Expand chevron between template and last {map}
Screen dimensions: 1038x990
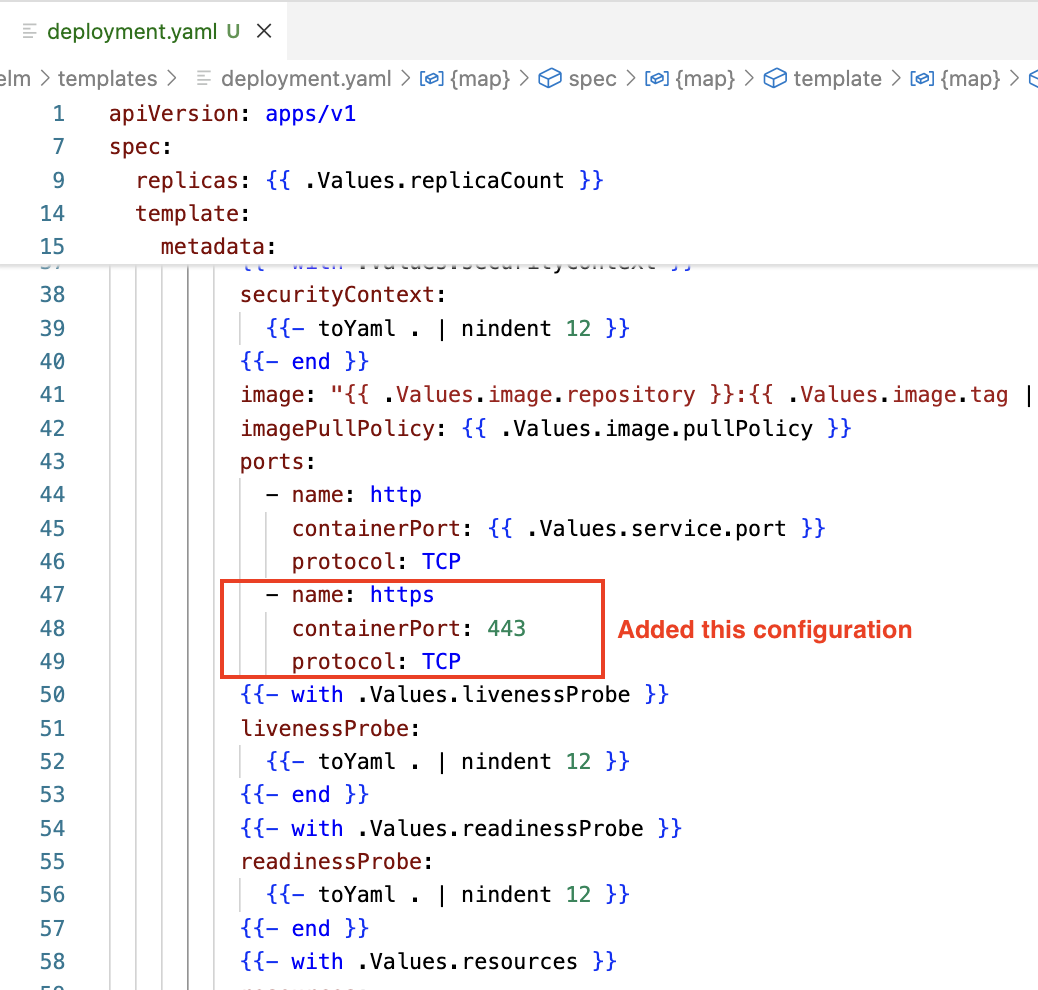click(x=896, y=79)
